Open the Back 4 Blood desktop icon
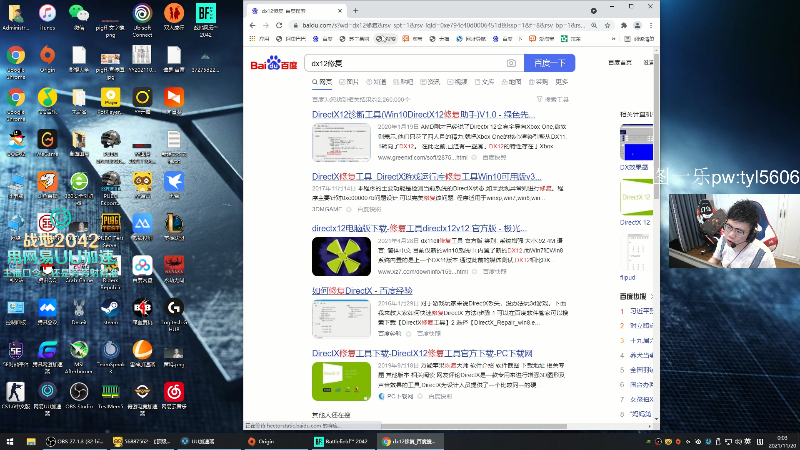Screen dimensions: 800x450 point(142,311)
